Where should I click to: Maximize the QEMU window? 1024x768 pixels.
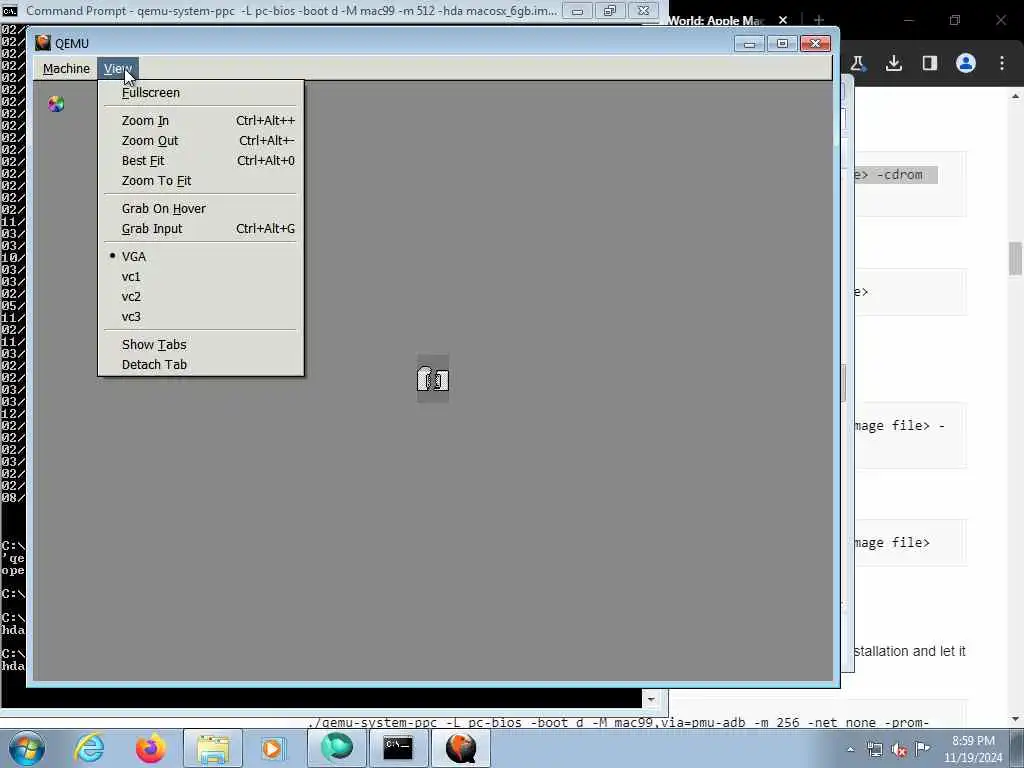click(x=782, y=44)
